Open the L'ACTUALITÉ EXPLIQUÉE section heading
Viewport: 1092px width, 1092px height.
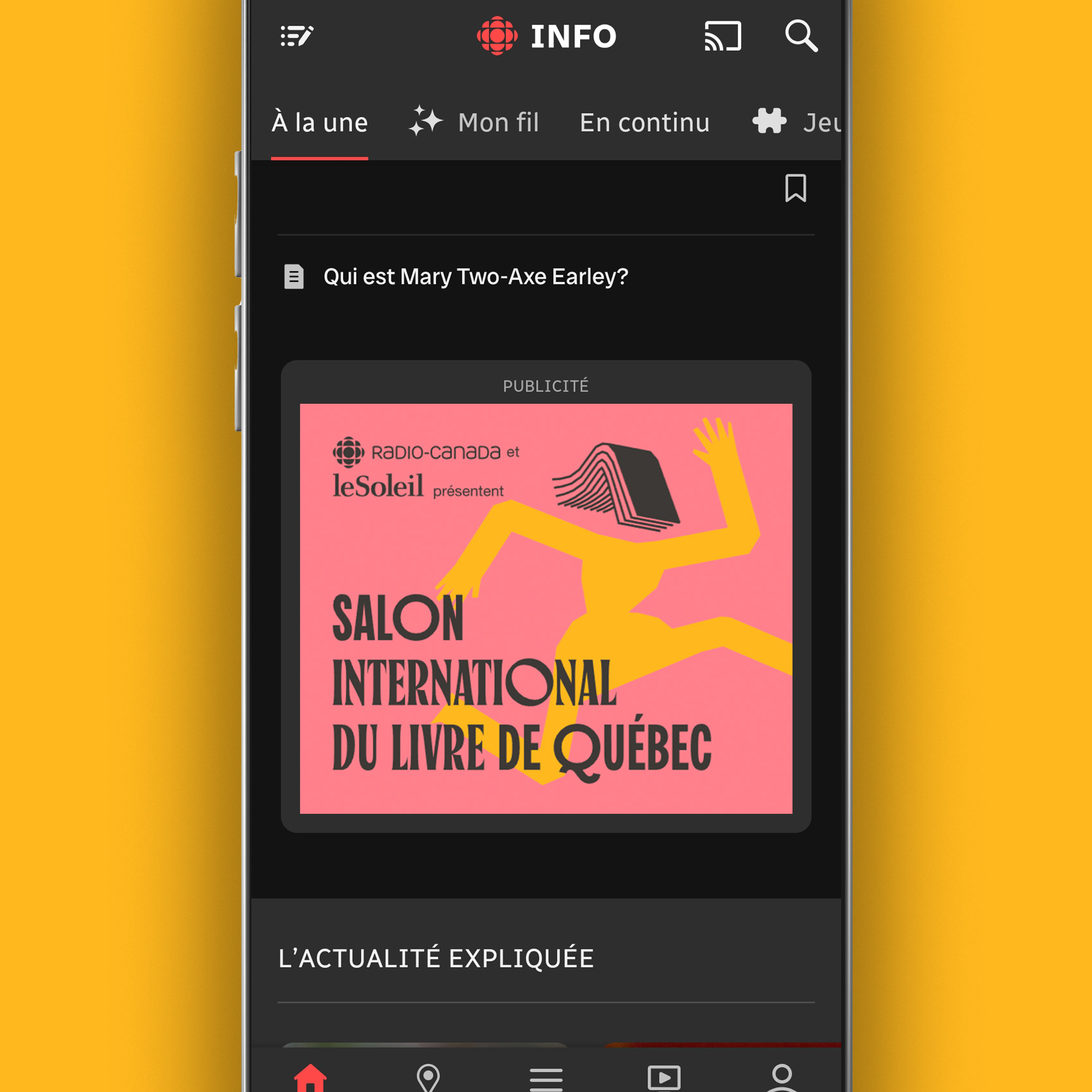436,958
